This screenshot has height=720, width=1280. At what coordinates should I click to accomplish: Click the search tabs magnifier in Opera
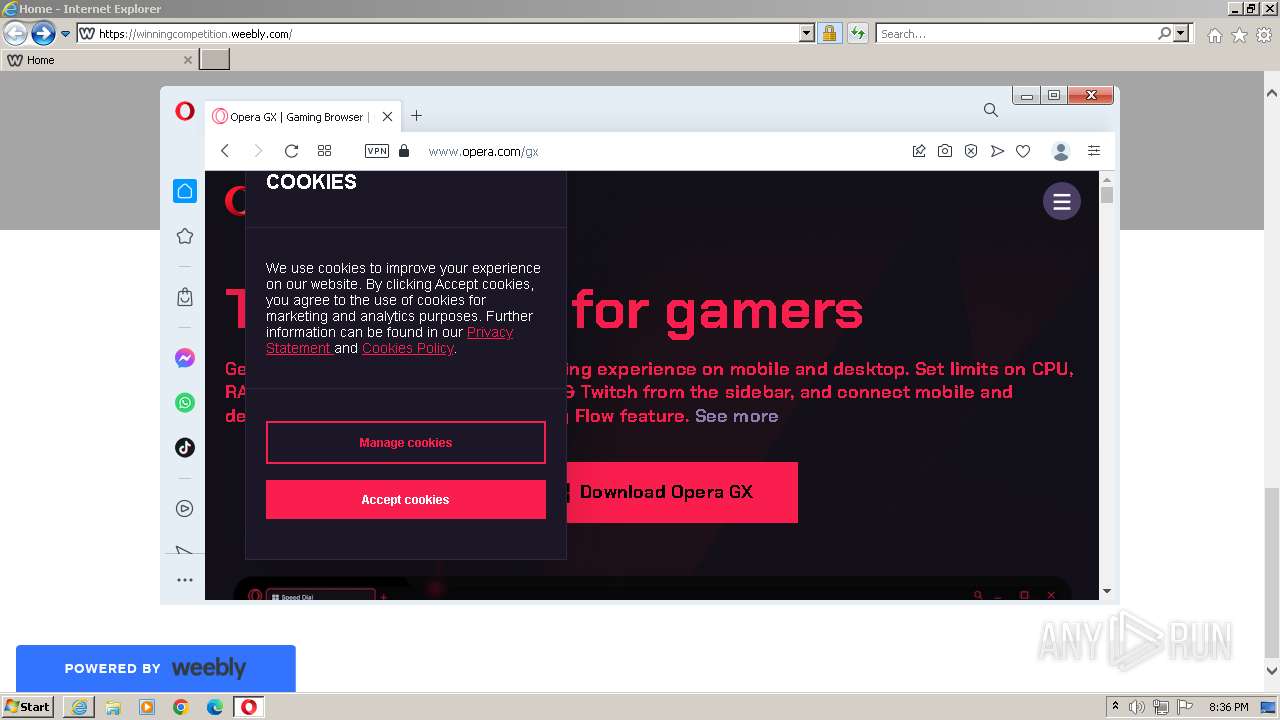(990, 110)
